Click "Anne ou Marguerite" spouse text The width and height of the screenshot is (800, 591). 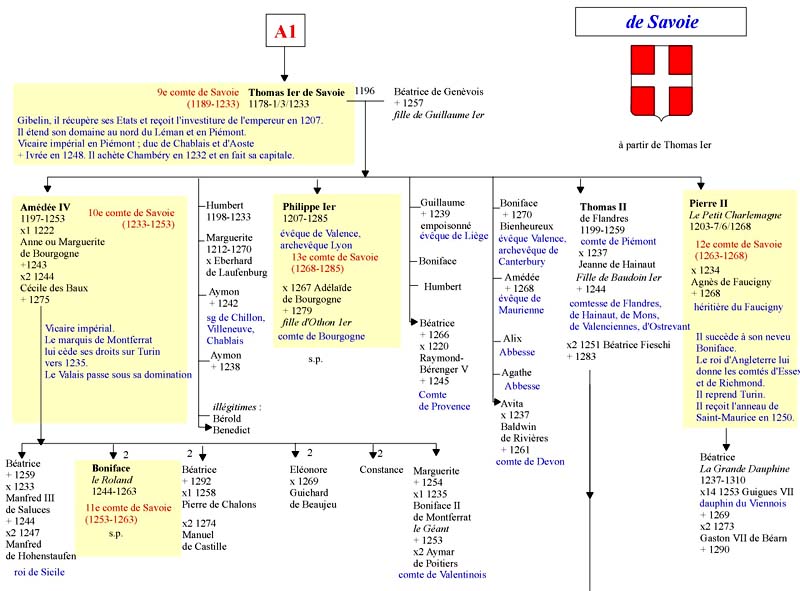point(62,242)
